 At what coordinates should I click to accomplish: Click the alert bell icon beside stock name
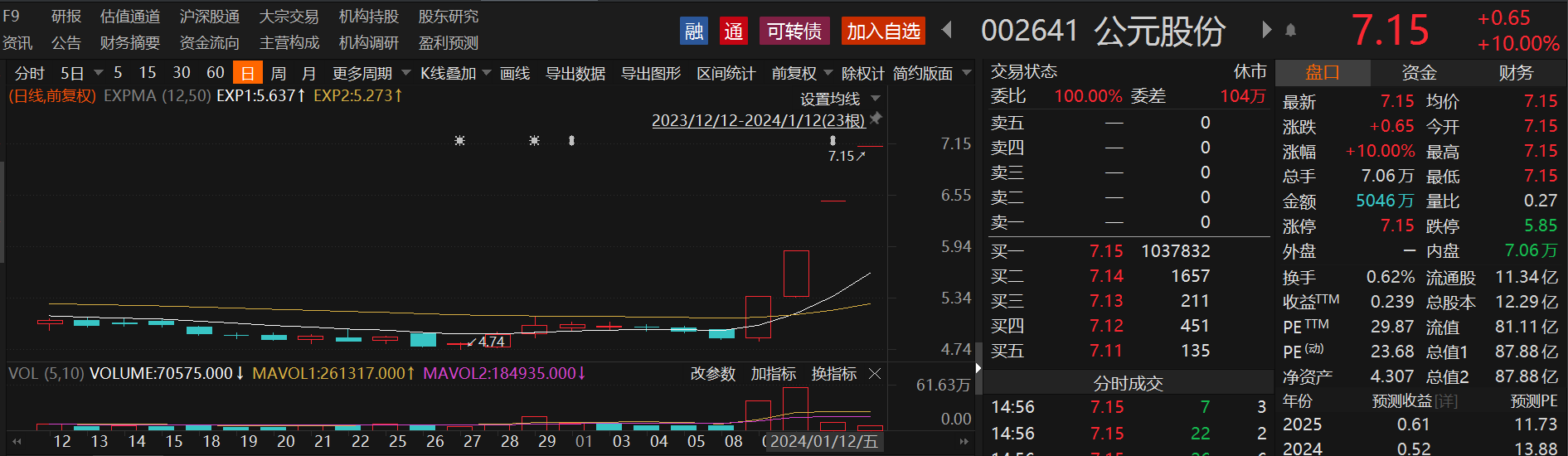[x=1290, y=31]
